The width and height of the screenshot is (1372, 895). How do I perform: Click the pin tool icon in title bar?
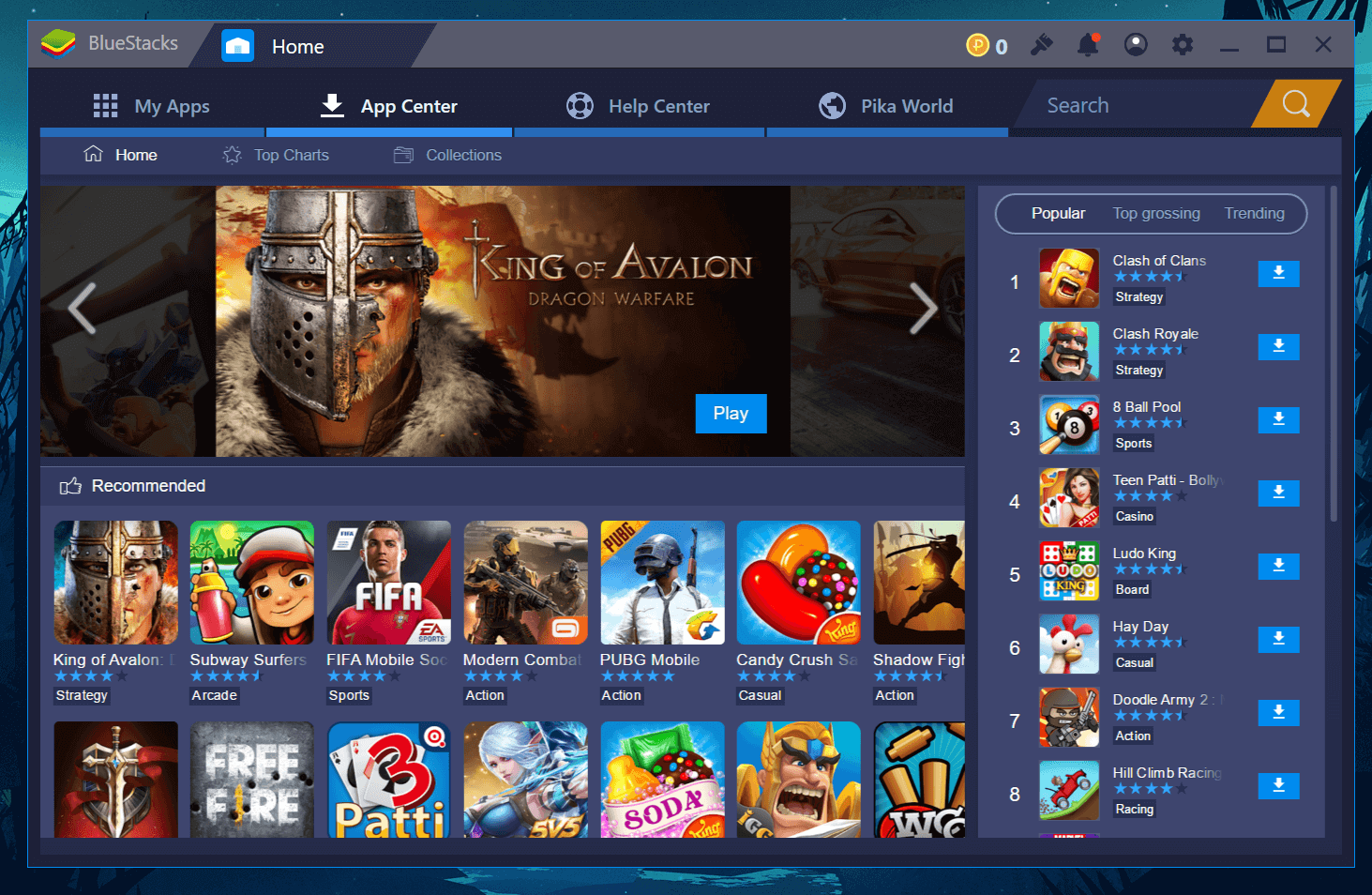[x=1042, y=45]
